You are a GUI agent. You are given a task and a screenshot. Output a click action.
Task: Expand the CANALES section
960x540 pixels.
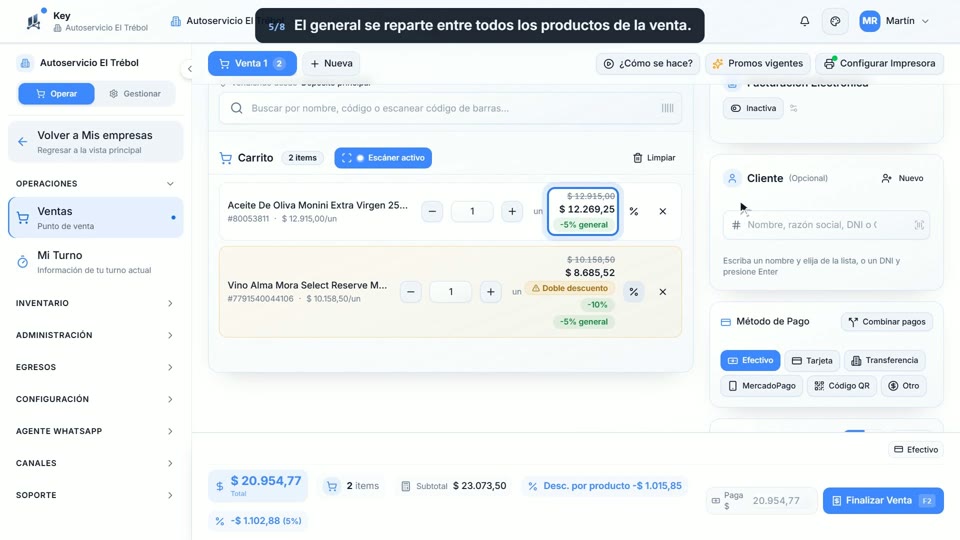(95, 463)
